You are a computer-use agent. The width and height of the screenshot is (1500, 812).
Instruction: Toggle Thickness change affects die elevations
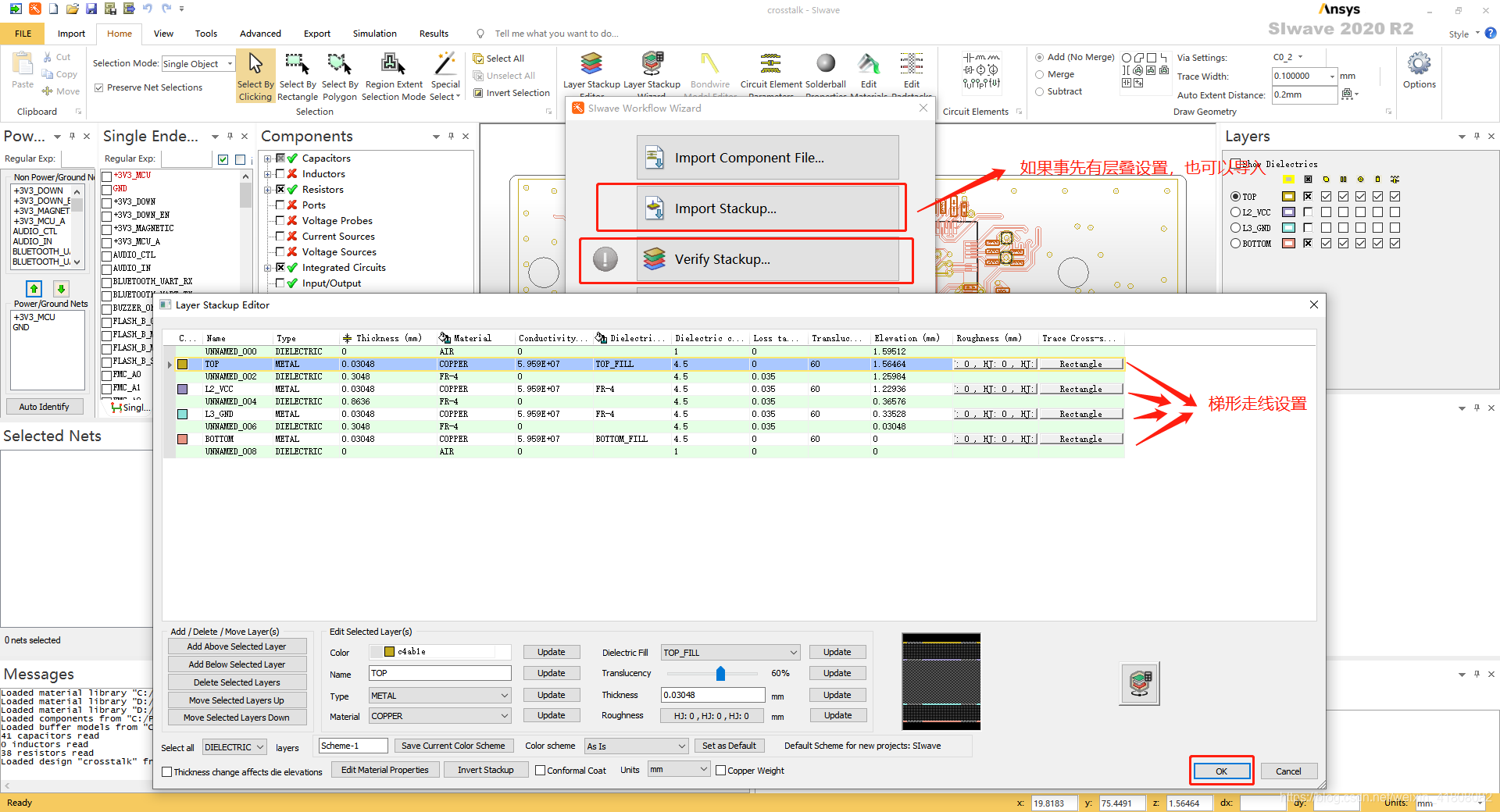coord(166,772)
